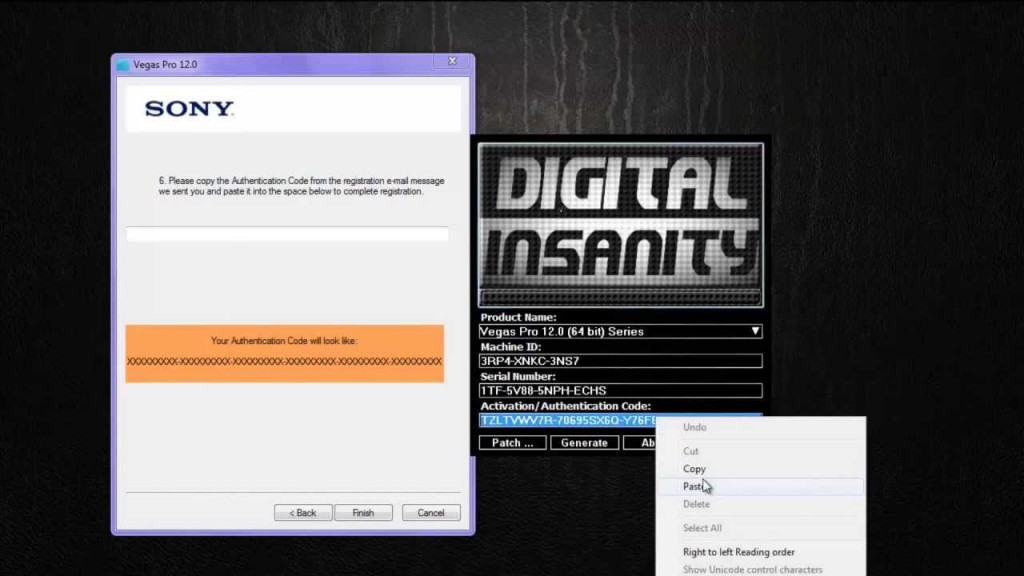Click the "Machine ID:" label
Viewport: 1024px width, 576px height.
(x=511, y=347)
